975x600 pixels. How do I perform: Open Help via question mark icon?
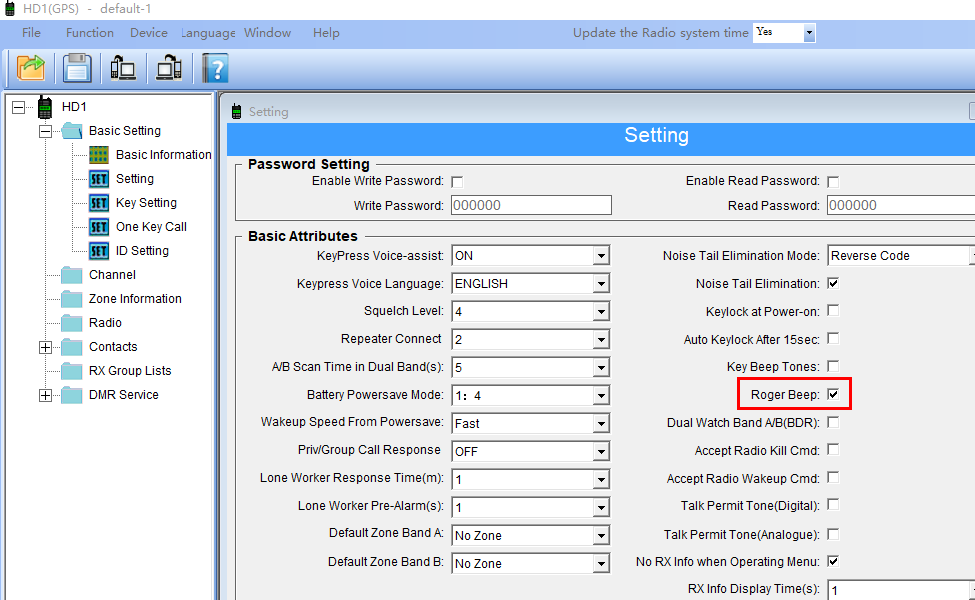[x=215, y=68]
